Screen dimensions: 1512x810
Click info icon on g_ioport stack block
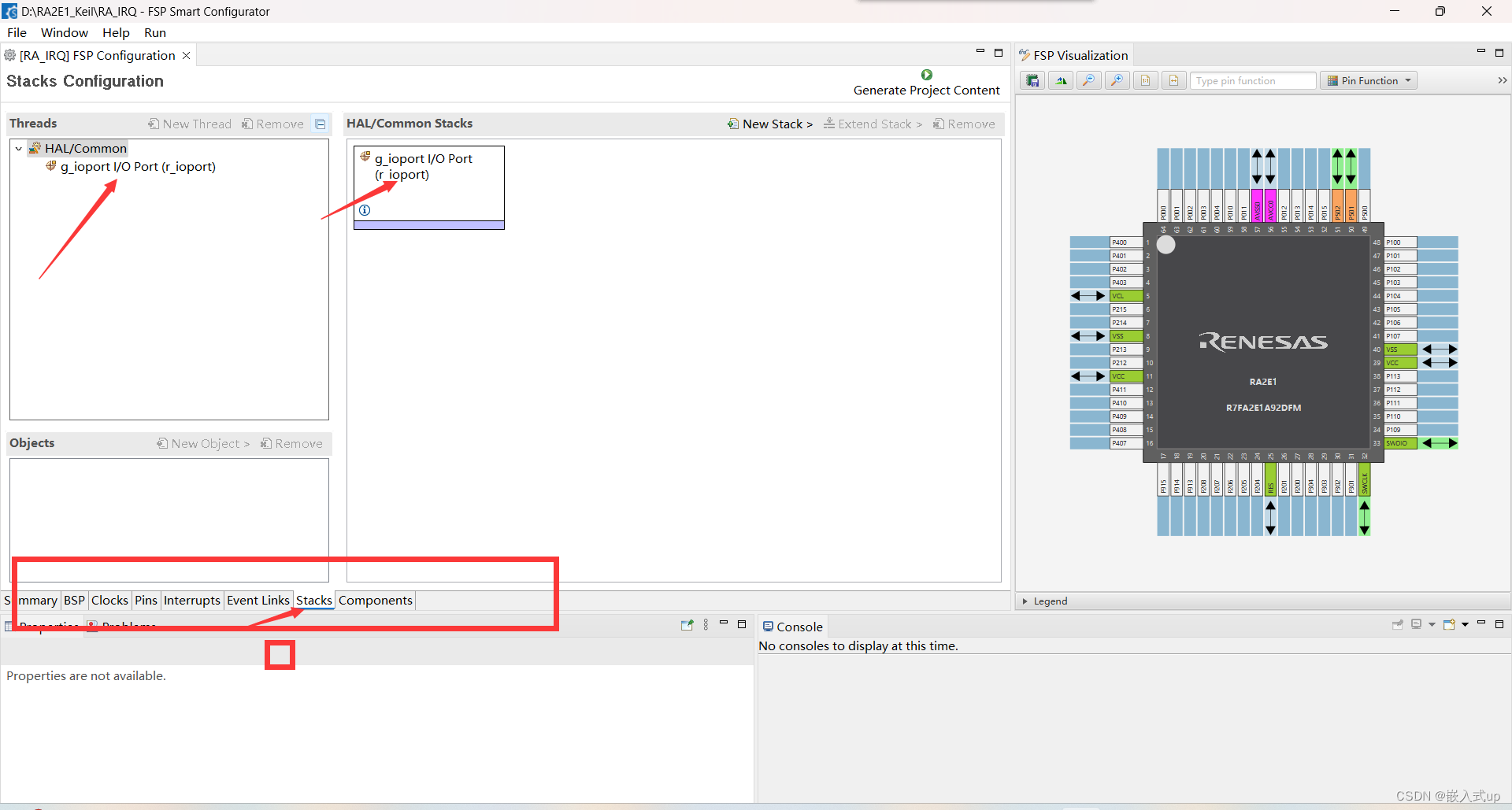click(x=365, y=210)
